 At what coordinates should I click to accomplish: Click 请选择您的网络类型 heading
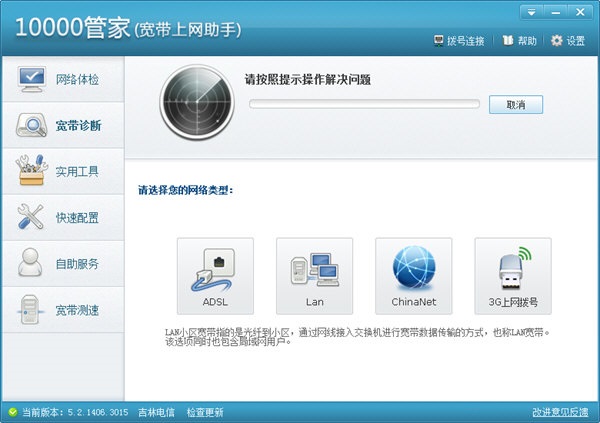[x=186, y=190]
